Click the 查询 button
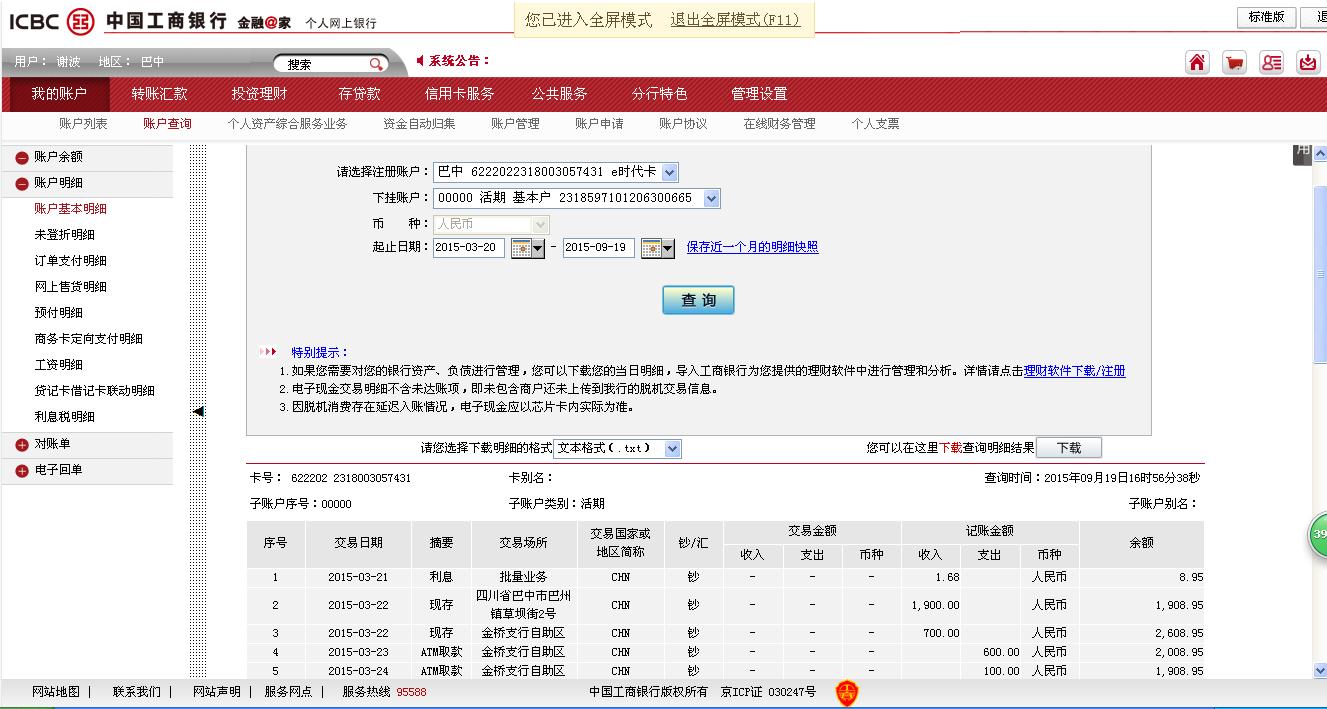The height and width of the screenshot is (709, 1327). click(698, 300)
